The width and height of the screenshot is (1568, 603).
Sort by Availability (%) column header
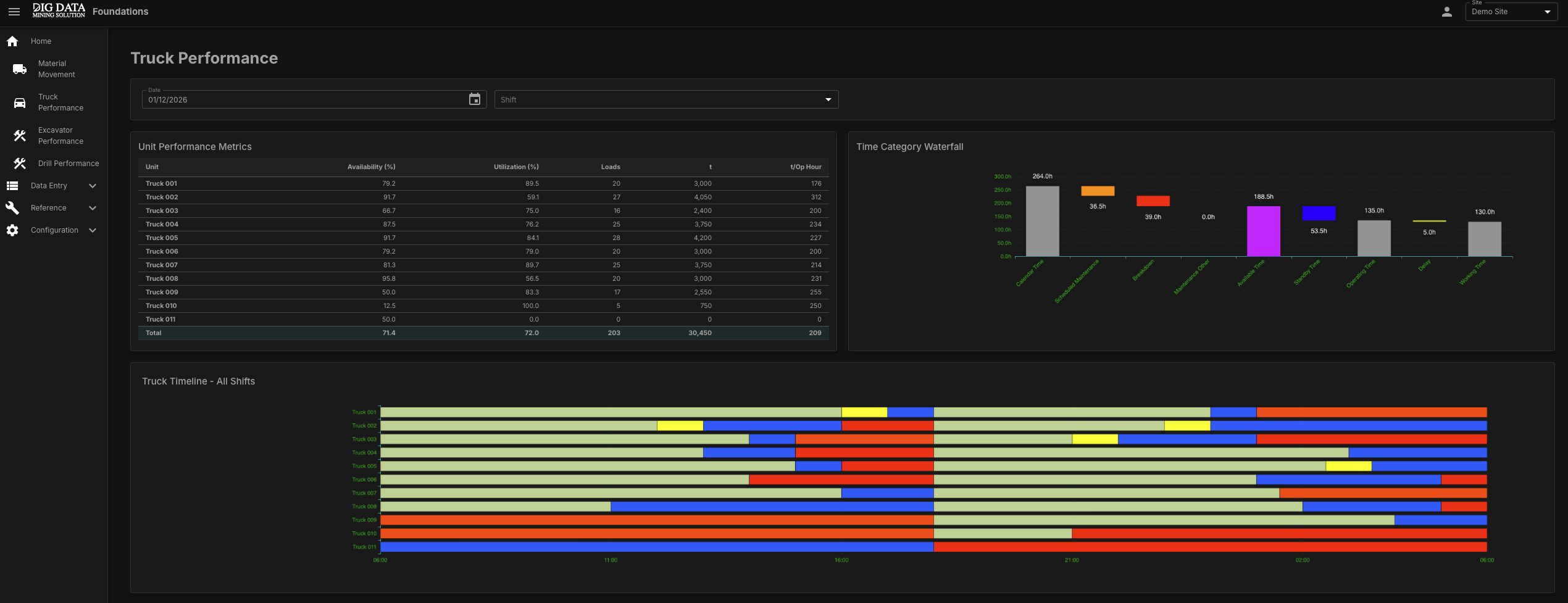click(371, 167)
